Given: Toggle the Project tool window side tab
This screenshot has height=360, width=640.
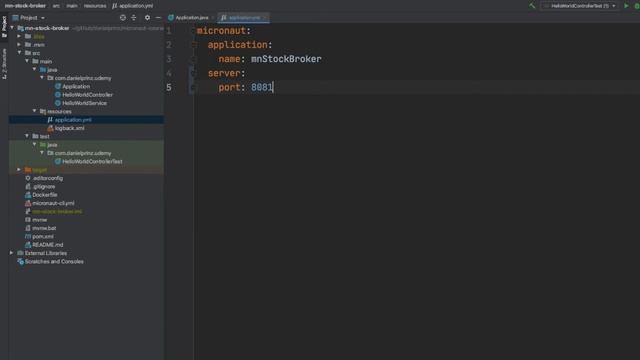Looking at the screenshot, I should coord(4,27).
